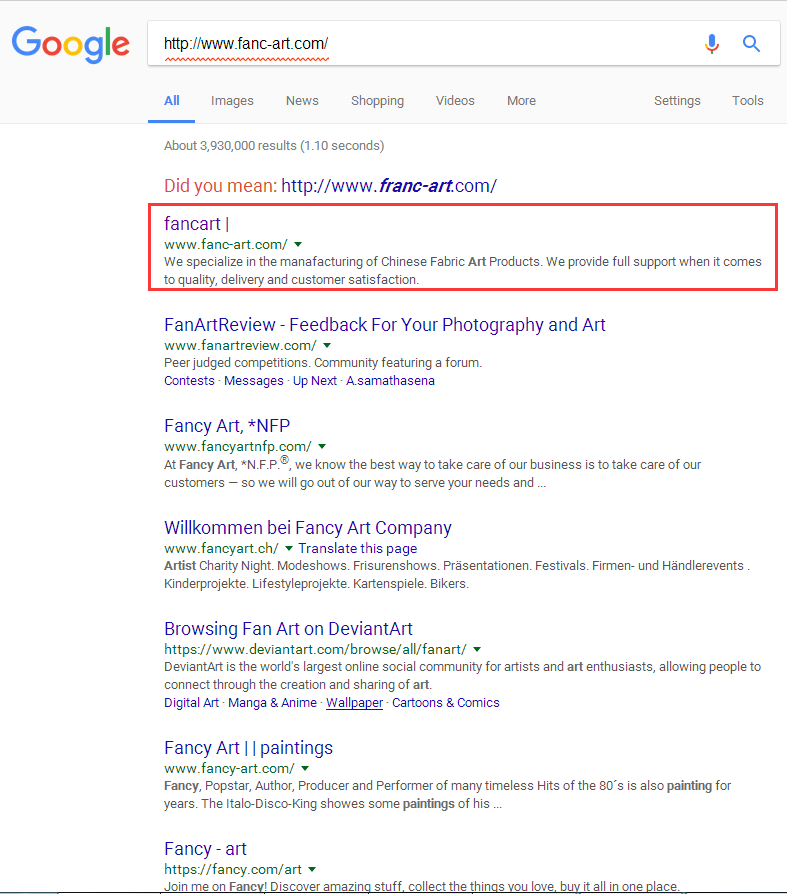Viewport: 787px width, 894px height.
Task: Expand dropdown arrow beside www.fanartreview.com/
Action: (x=327, y=346)
